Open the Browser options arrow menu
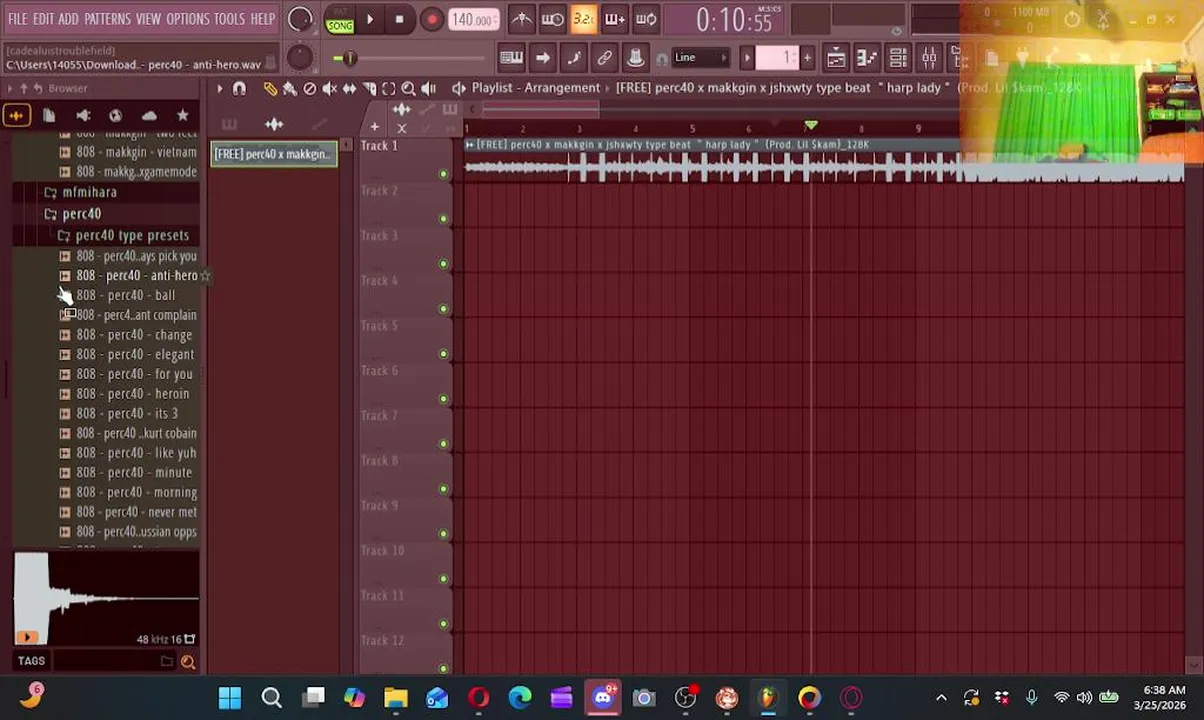The image size is (1204, 720). [10, 89]
